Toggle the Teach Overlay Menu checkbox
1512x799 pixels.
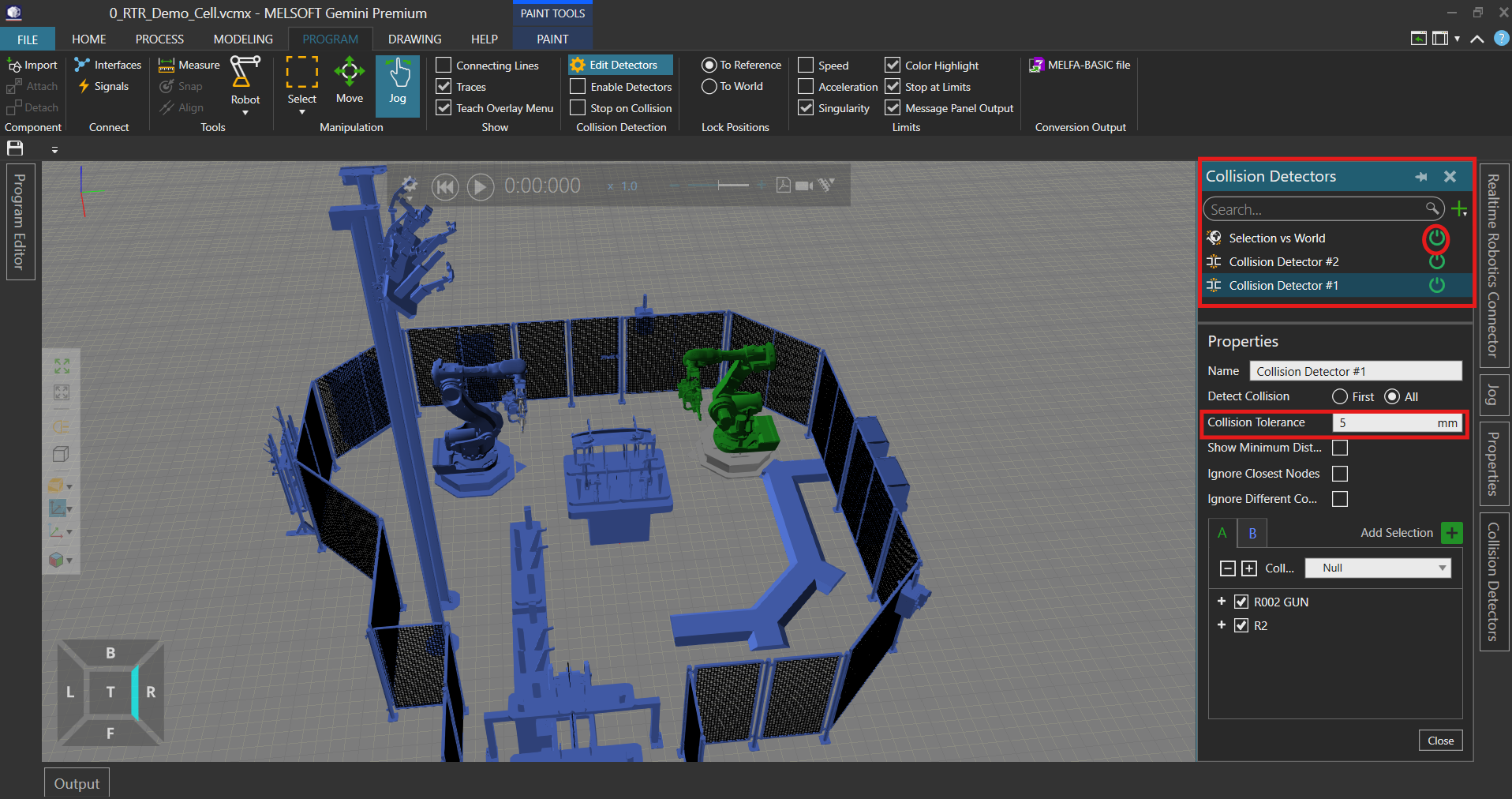[443, 107]
